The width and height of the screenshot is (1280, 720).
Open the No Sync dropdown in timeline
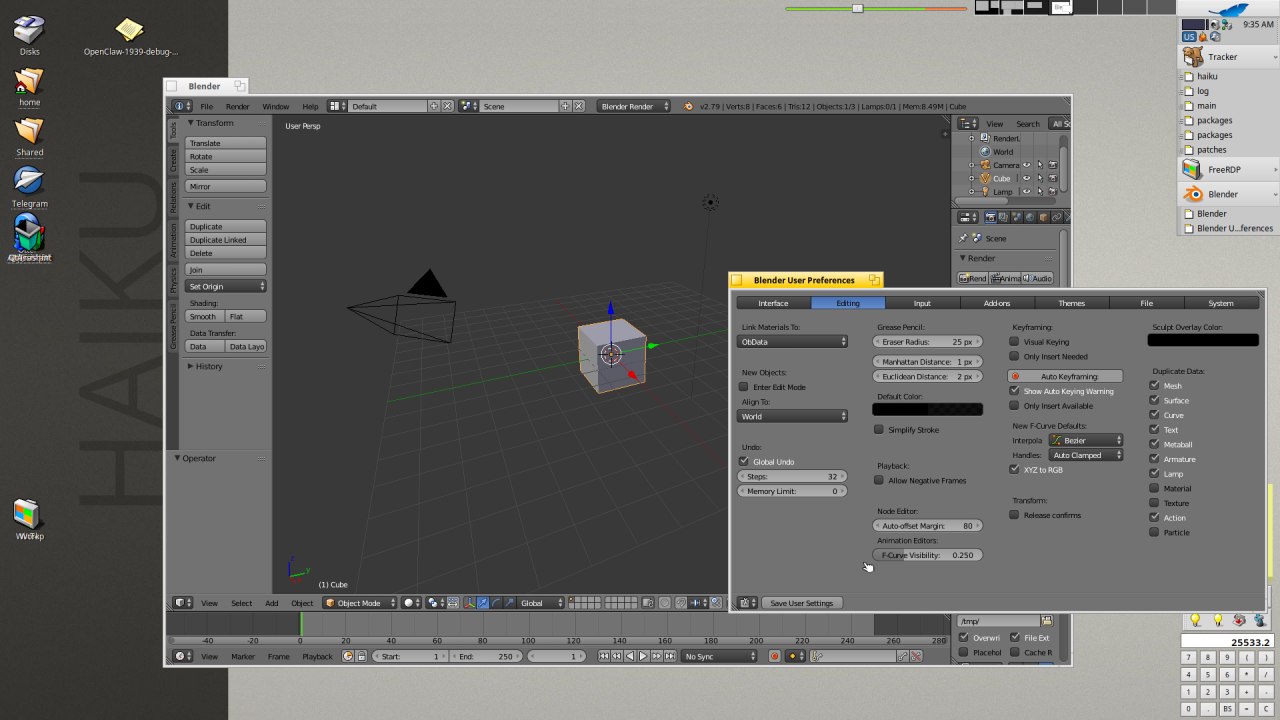coord(719,656)
